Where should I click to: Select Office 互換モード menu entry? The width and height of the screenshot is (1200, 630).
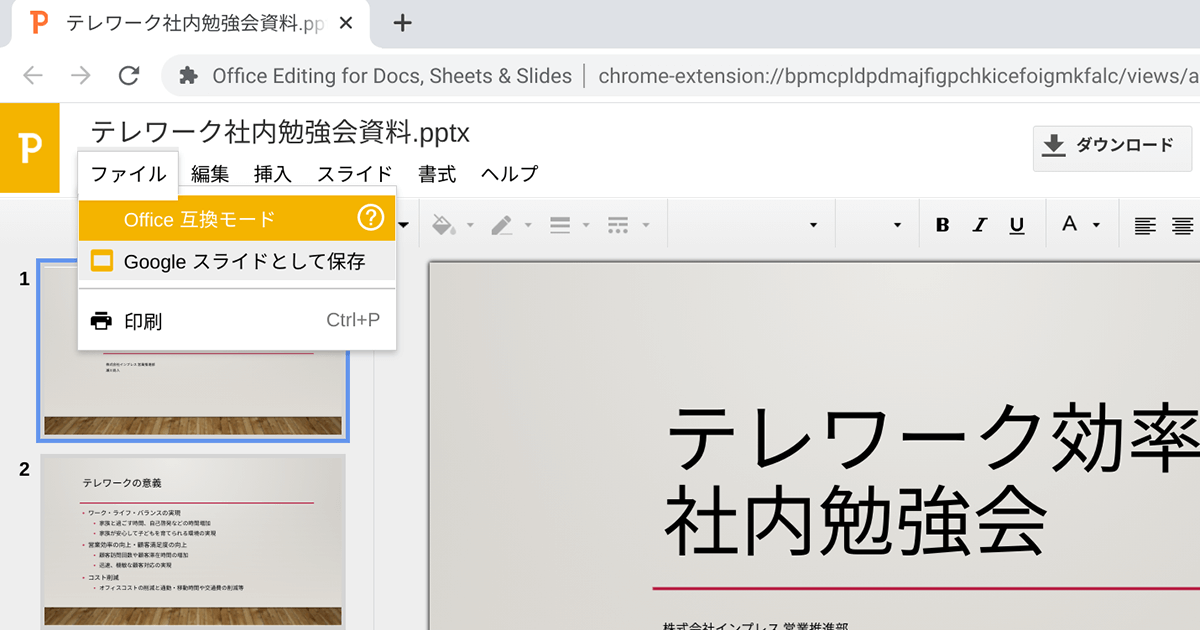tap(237, 219)
